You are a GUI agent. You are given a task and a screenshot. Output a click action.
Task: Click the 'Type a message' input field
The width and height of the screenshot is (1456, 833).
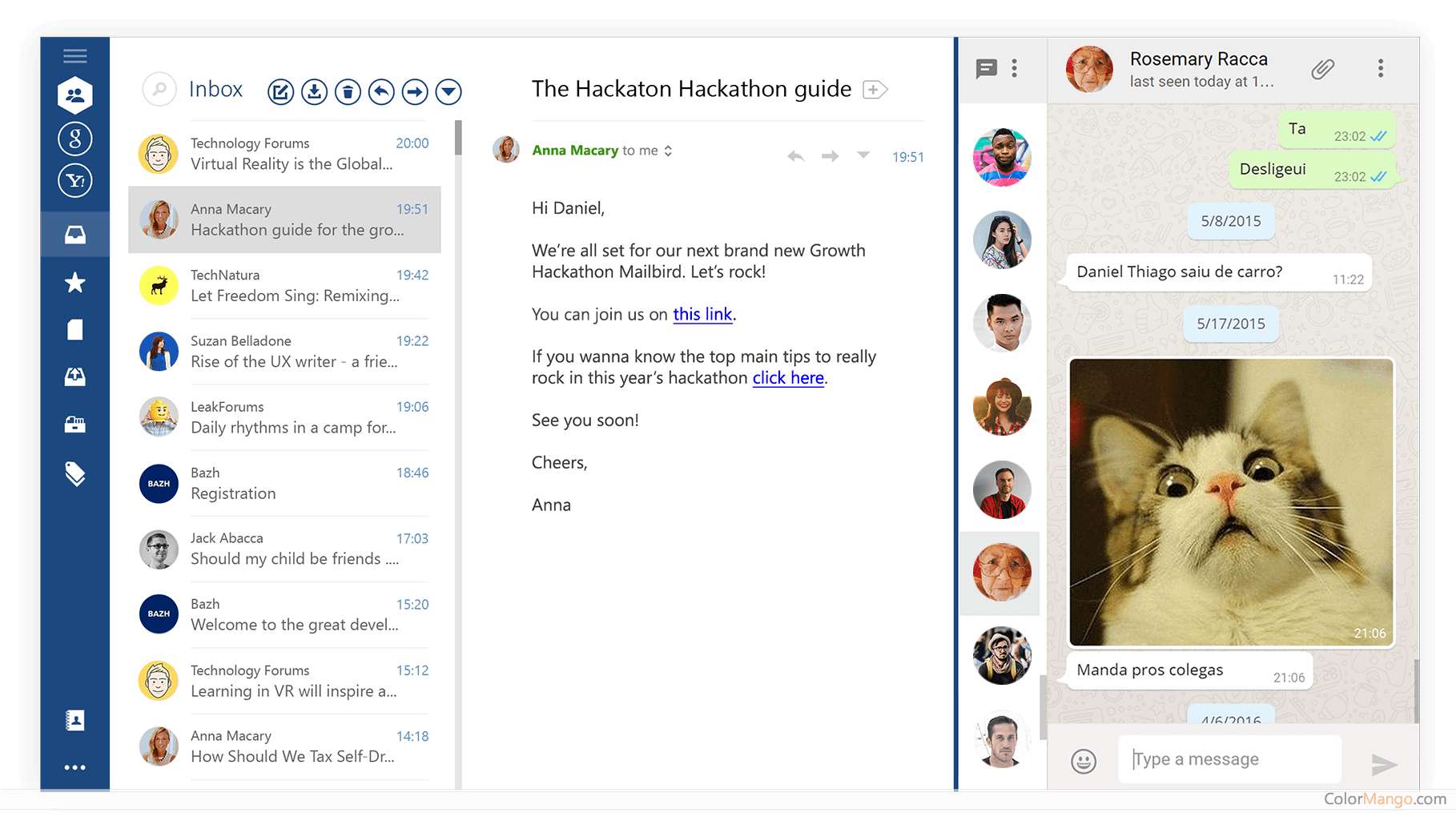1229,759
